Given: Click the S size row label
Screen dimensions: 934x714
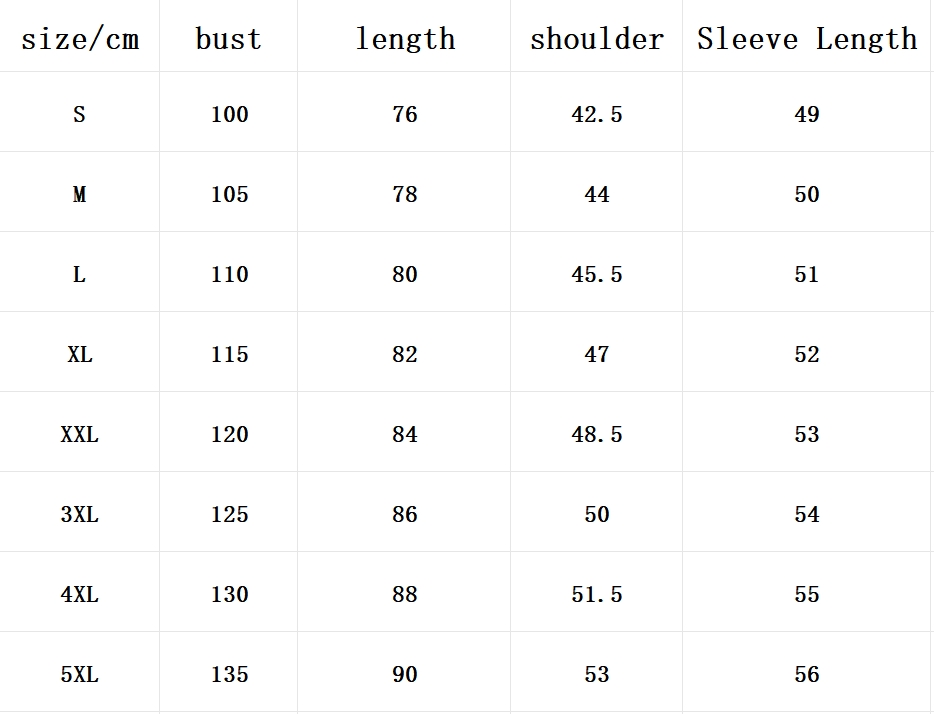Looking at the screenshot, I should tap(79, 114).
